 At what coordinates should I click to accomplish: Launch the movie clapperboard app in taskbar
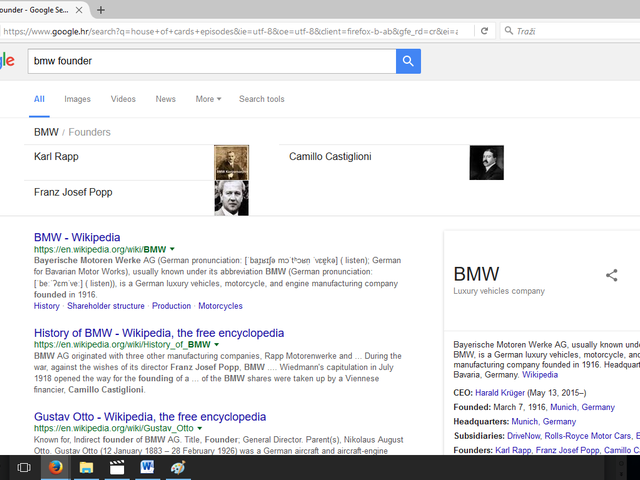click(117, 467)
